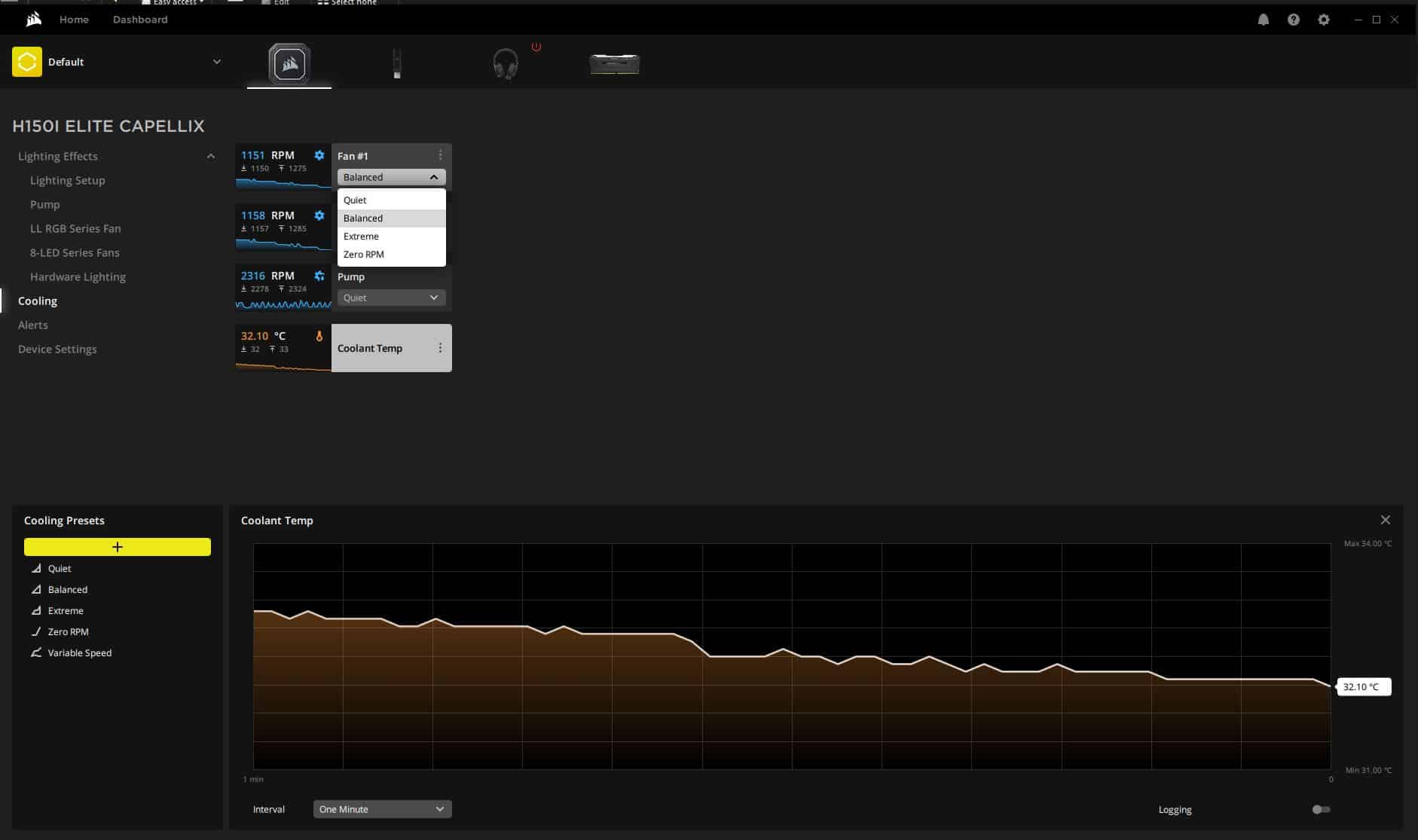Click the Corsair sails logo

pyautogui.click(x=34, y=20)
